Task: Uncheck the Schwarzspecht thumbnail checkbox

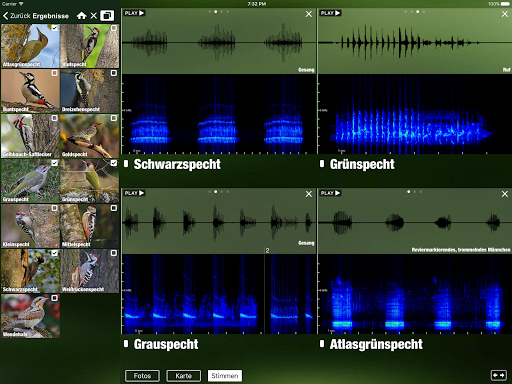Action: tap(54, 253)
